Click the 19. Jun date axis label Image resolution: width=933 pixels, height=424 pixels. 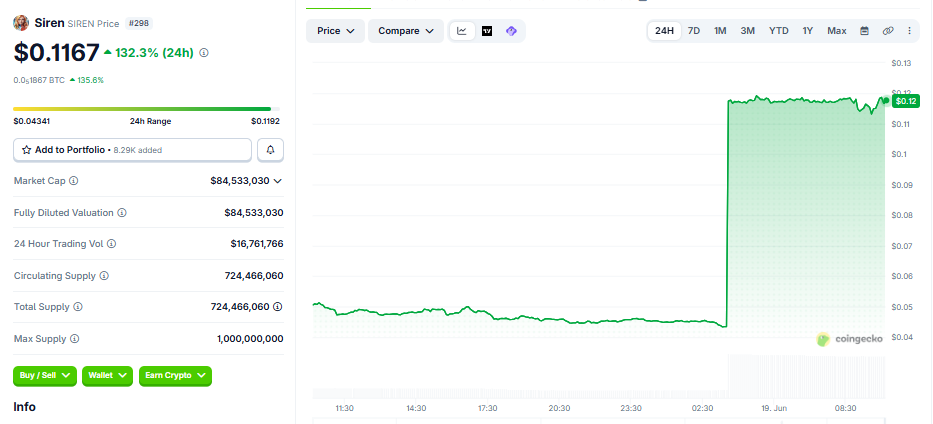774,408
